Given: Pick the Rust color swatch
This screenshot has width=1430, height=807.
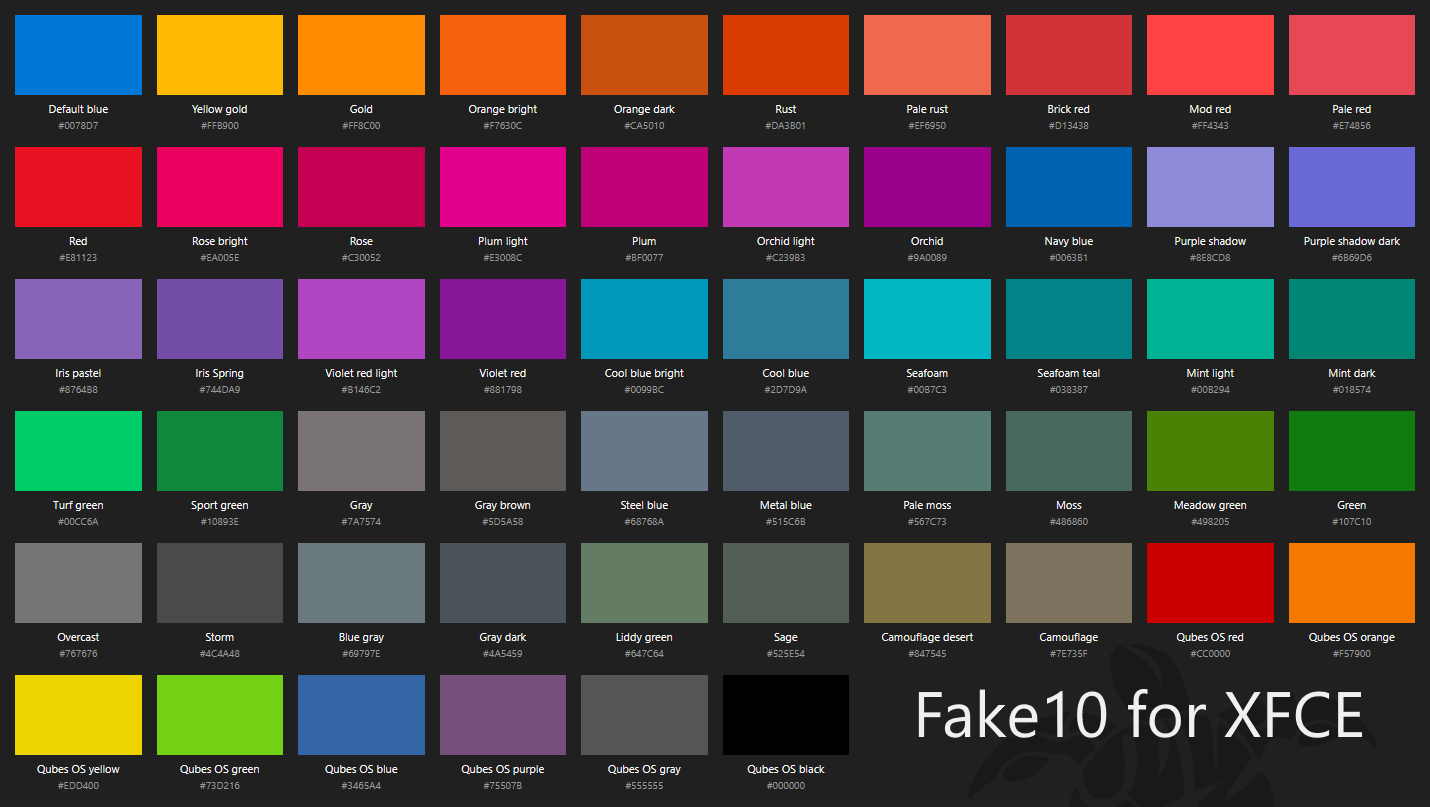Looking at the screenshot, I should (786, 55).
